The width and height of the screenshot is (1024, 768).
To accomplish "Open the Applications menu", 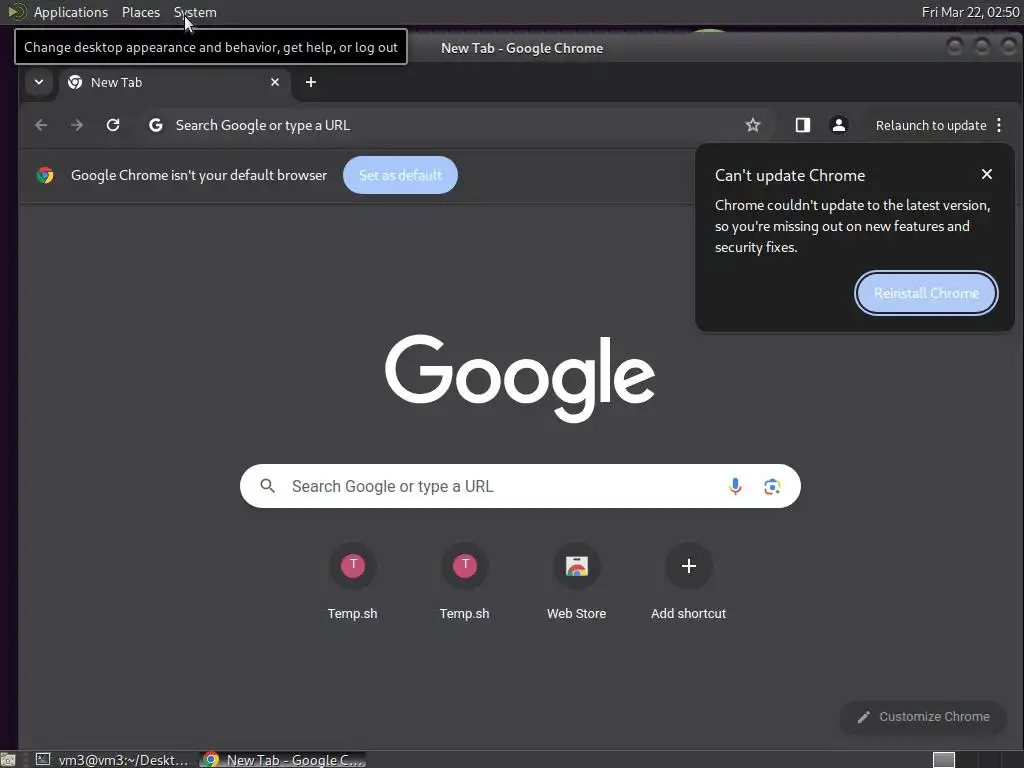I will coord(71,12).
